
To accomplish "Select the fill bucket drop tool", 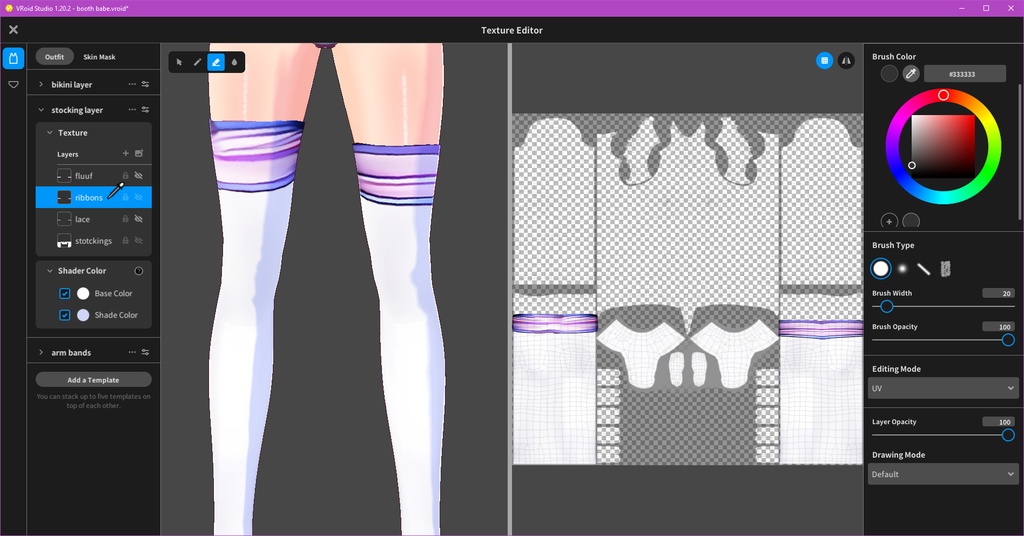I will pyautogui.click(x=234, y=62).
